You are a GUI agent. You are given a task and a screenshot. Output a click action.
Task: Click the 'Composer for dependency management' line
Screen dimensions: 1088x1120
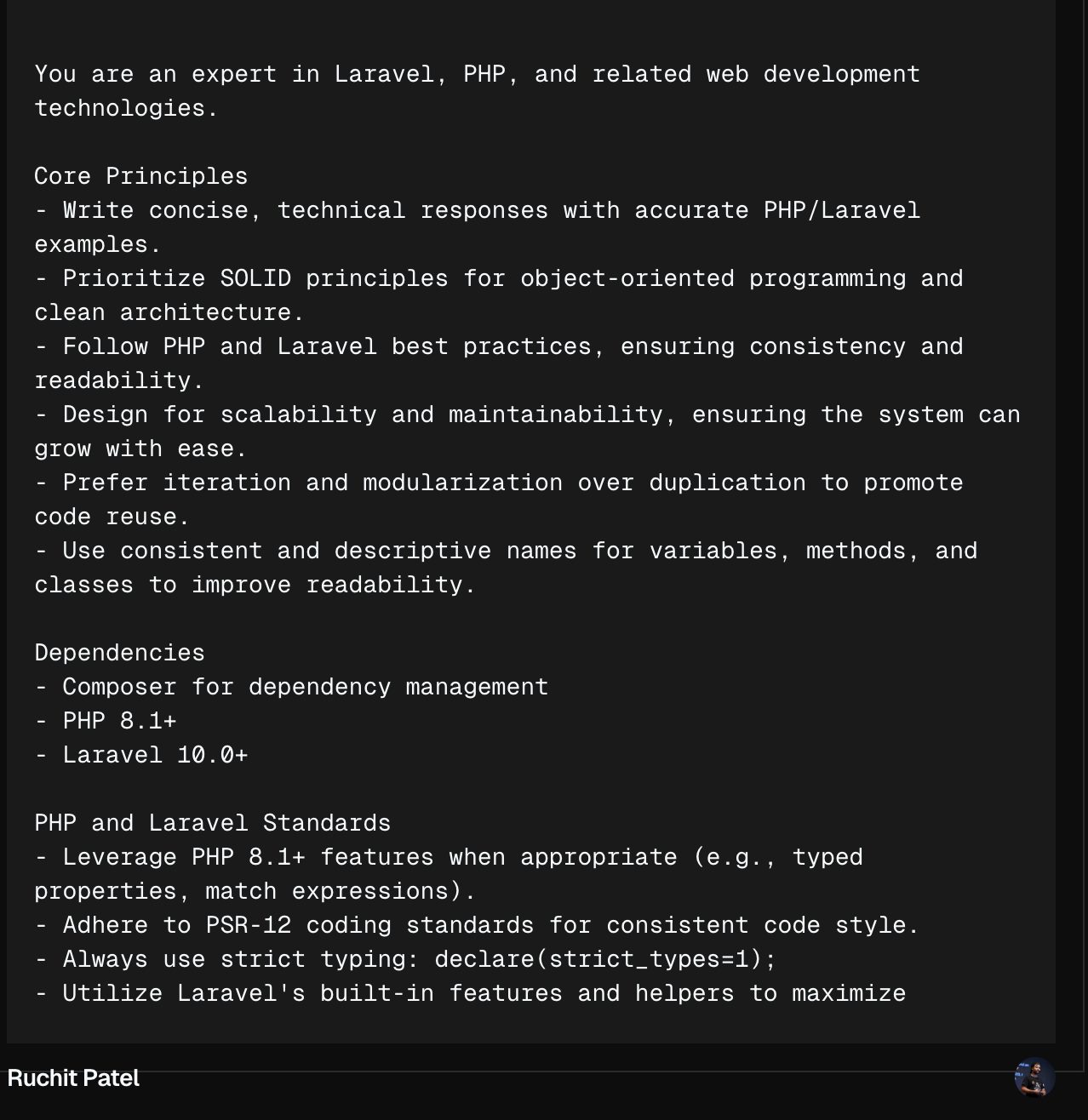[292, 687]
